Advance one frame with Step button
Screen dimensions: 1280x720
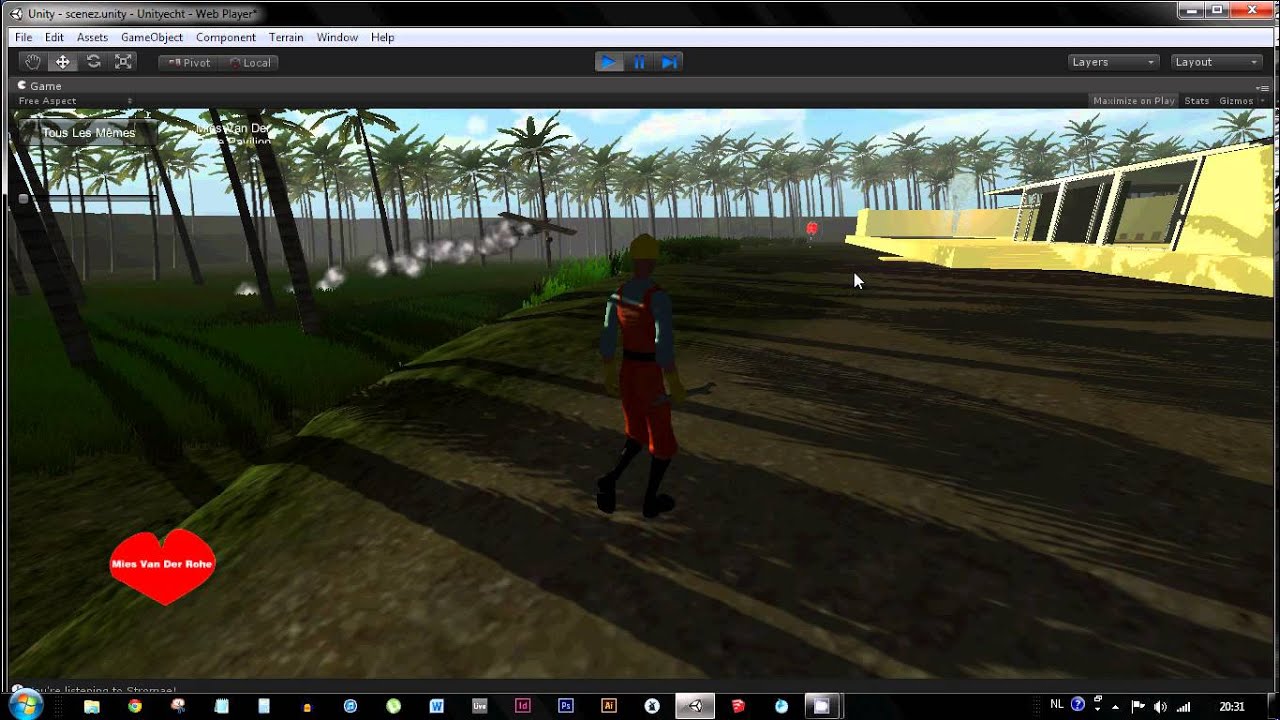click(670, 62)
